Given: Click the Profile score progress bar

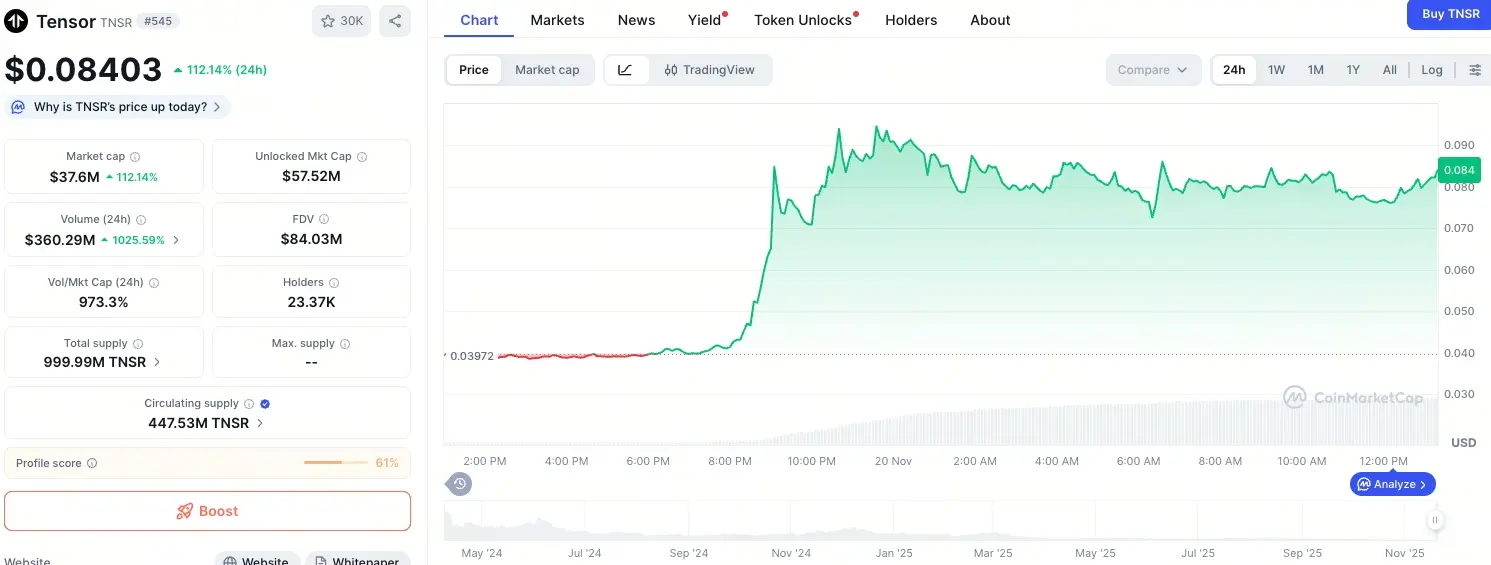Looking at the screenshot, I should pyautogui.click(x=336, y=463).
